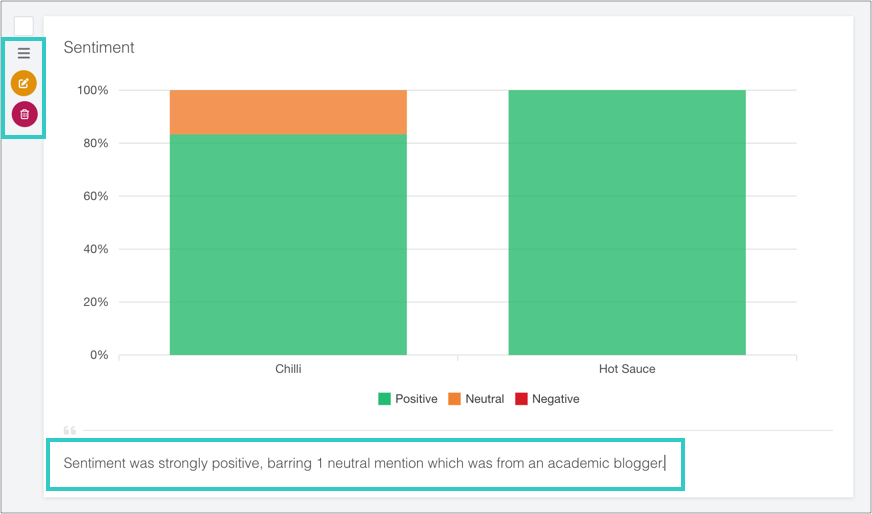Click into the sentiment comment text field

point(364,464)
